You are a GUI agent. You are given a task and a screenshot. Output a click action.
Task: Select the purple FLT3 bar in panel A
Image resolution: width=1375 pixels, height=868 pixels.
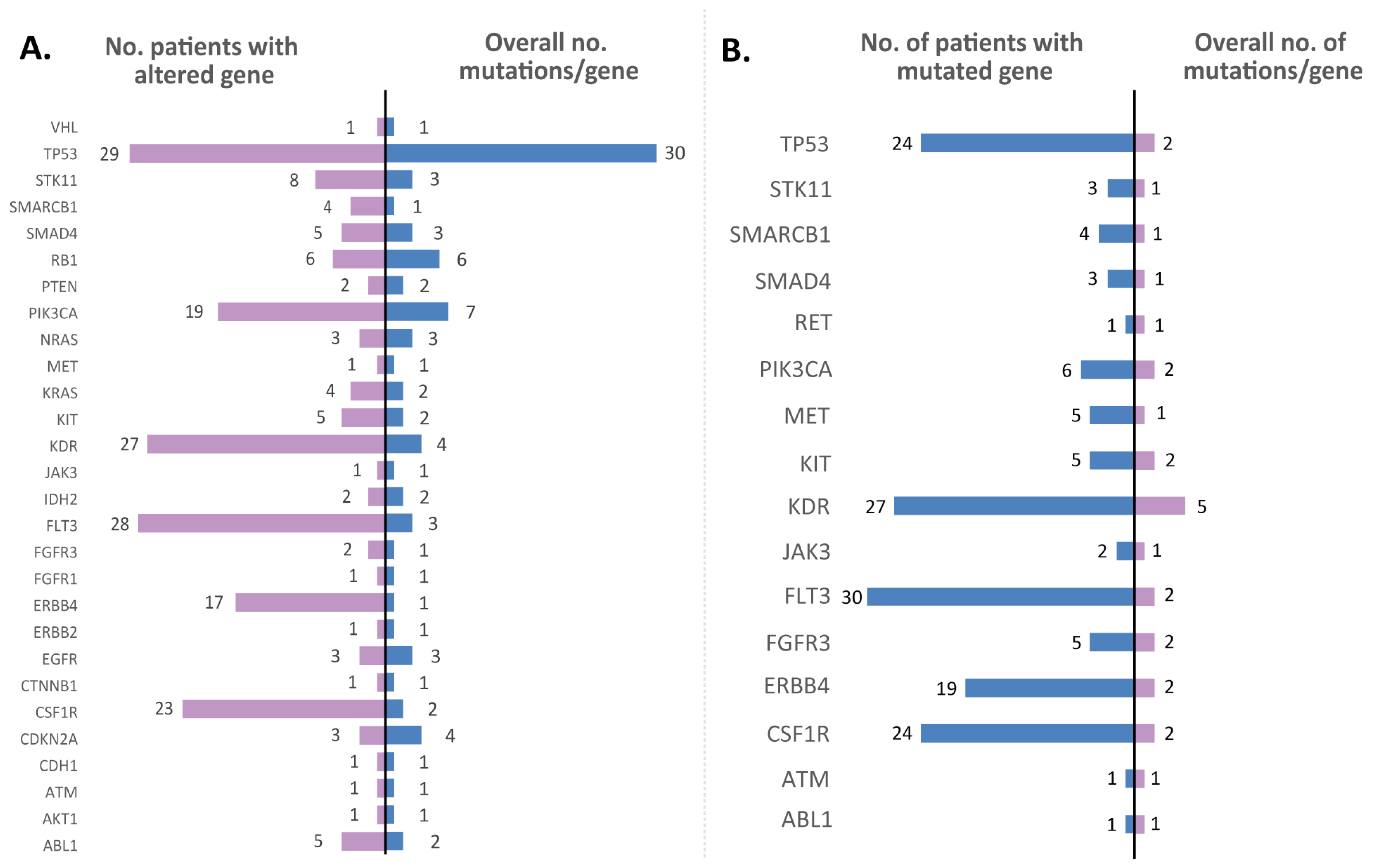pos(261,523)
